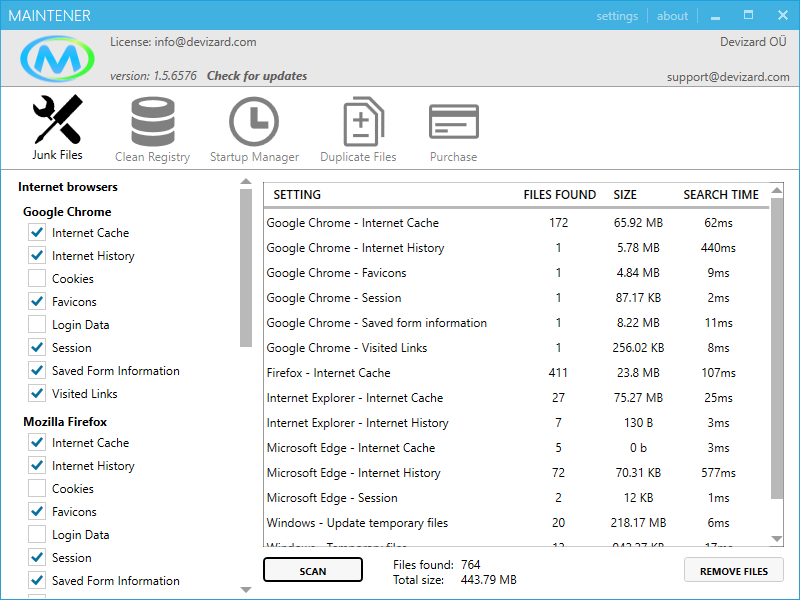Open settings in the title bar
800x600 pixels.
click(x=617, y=16)
